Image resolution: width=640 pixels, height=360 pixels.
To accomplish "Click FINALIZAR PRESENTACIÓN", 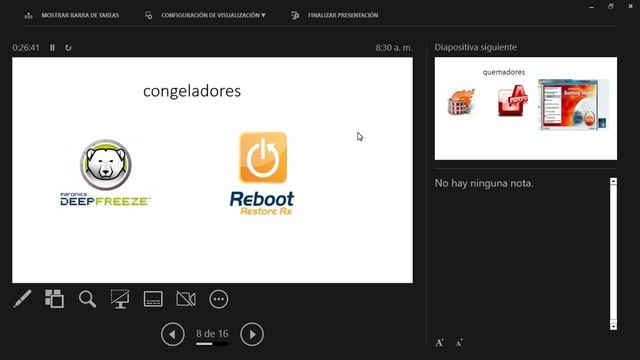I will click(x=343, y=15).
